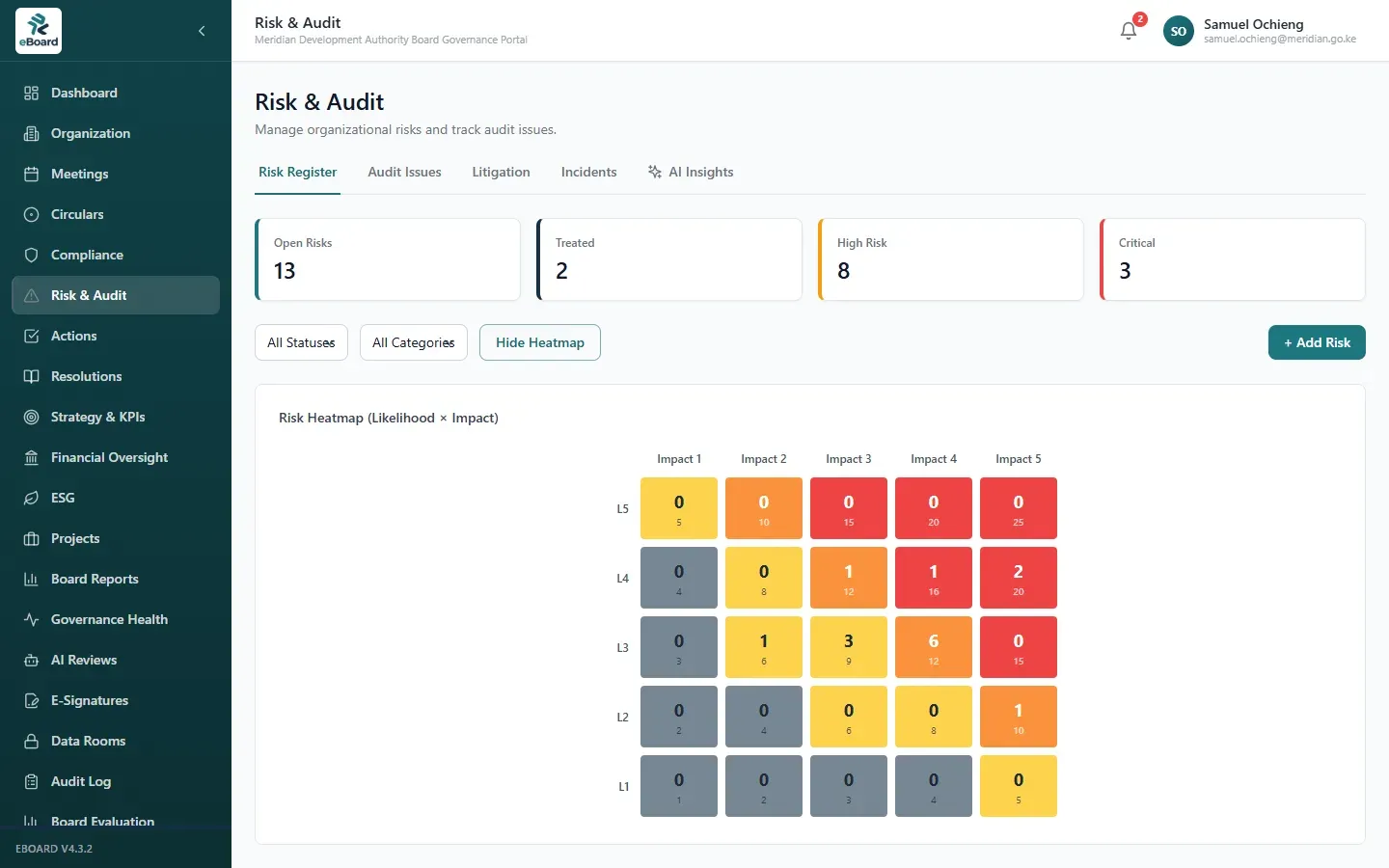
Task: Open the SO user avatar menu
Action: (x=1179, y=31)
